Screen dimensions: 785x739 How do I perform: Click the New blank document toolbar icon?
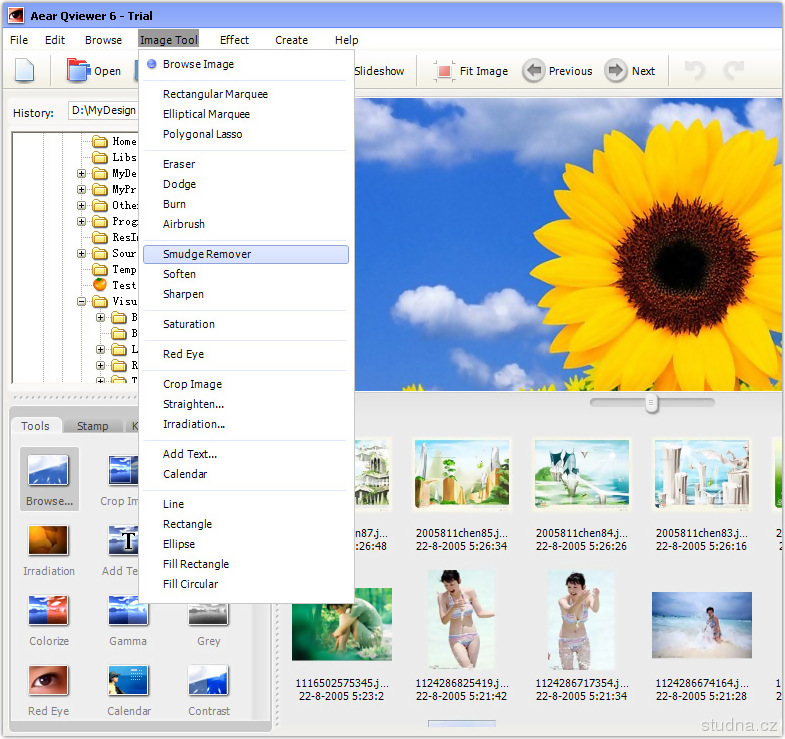(x=25, y=71)
